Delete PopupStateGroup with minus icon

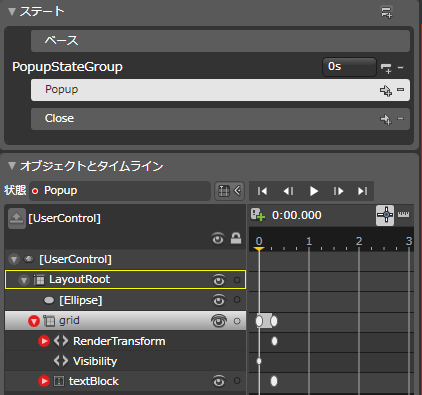(401, 68)
